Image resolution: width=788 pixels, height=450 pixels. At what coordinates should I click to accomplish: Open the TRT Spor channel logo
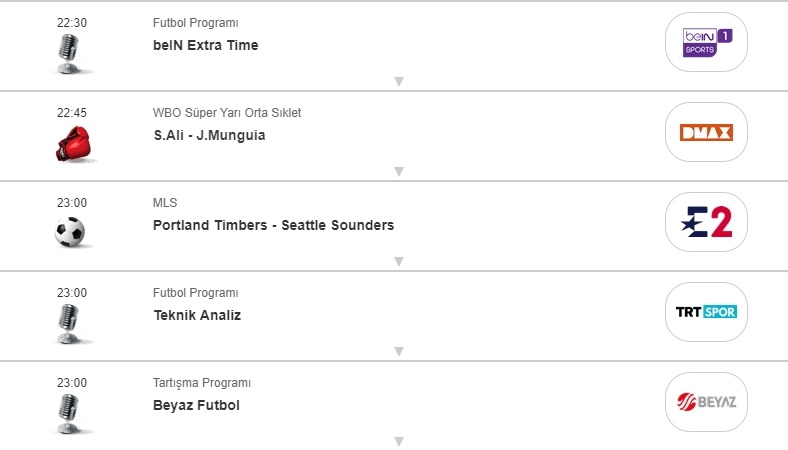[706, 312]
